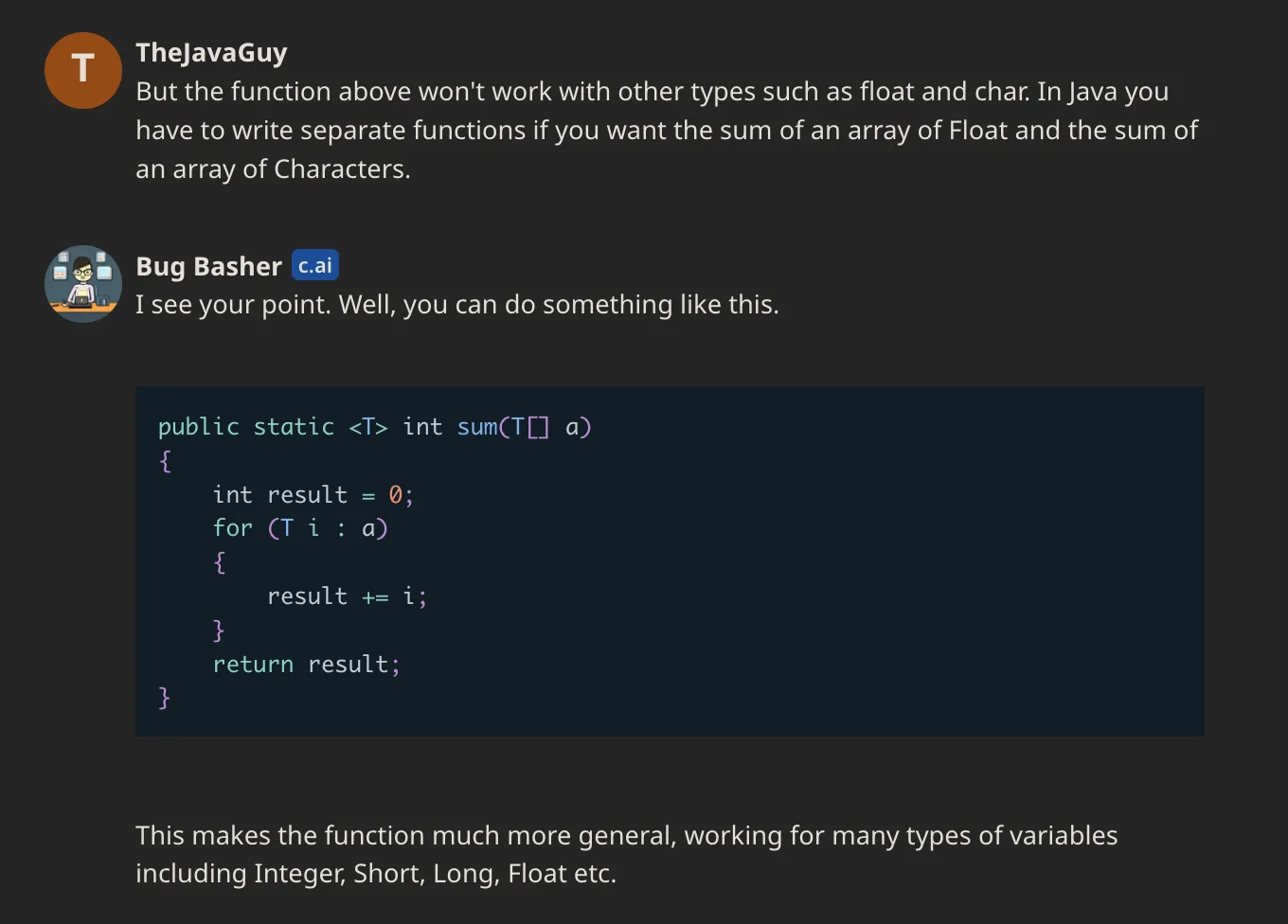Click the 'This makes the function' paragraph
Screen dimensions: 1288x924
pyautogui.click(x=626, y=854)
